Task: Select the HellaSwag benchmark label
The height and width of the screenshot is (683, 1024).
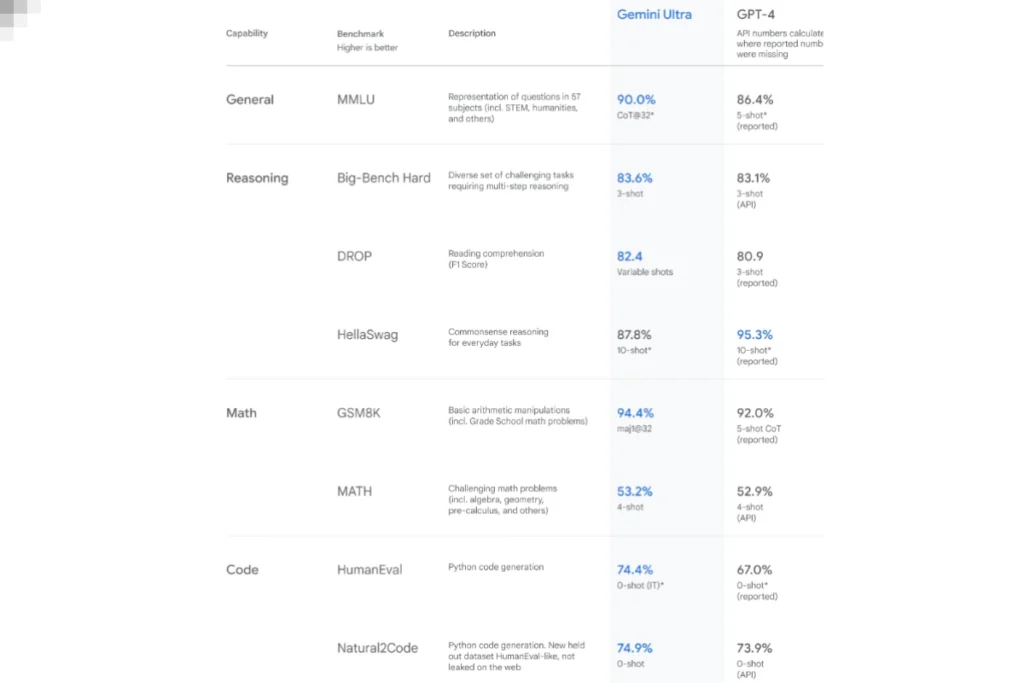Action: [367, 334]
